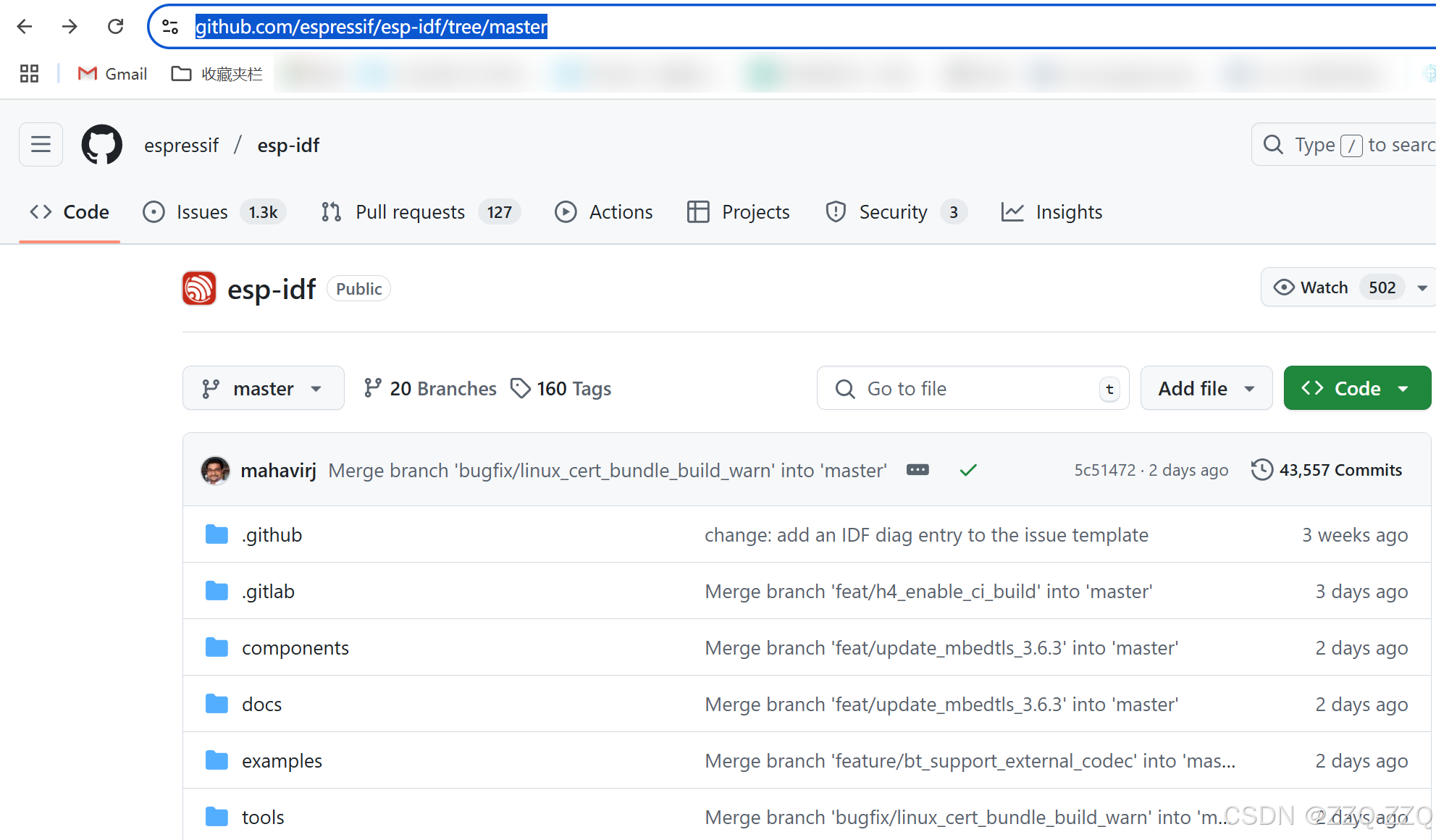This screenshot has height=840, width=1436.
Task: Click the Go to file search field
Action: [970, 388]
